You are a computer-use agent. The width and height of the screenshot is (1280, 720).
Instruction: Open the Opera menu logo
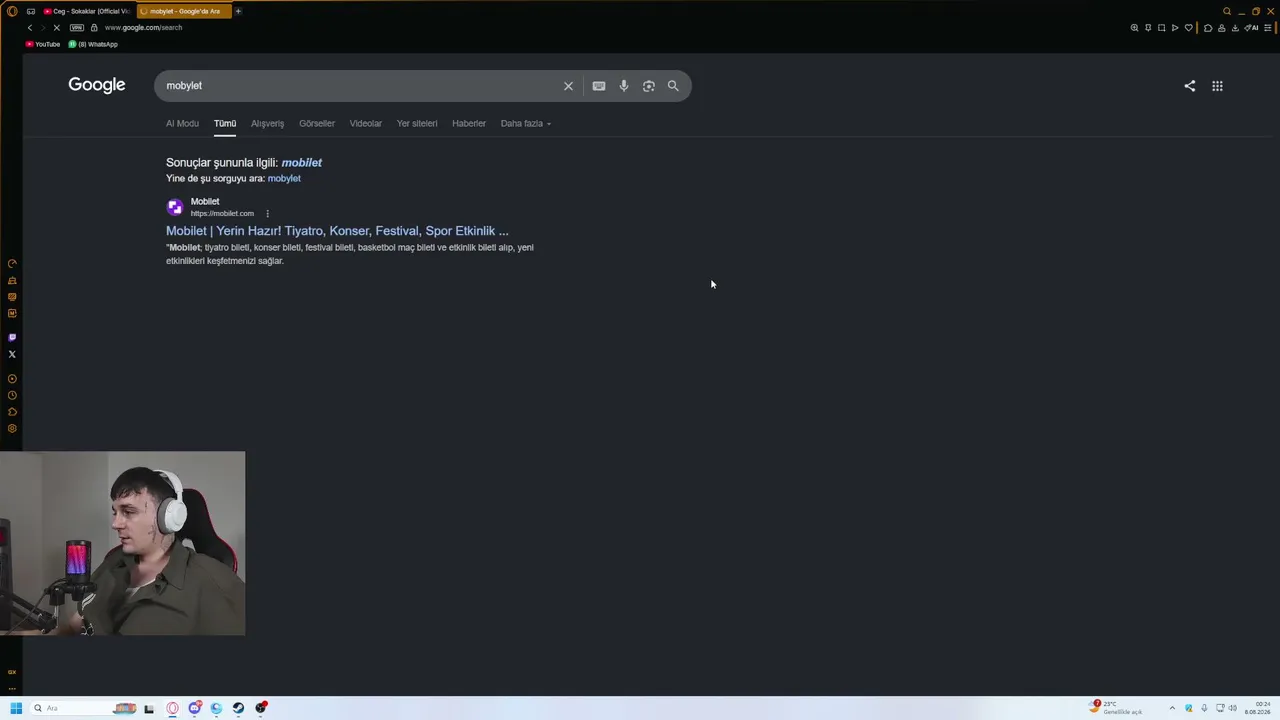[x=12, y=11]
